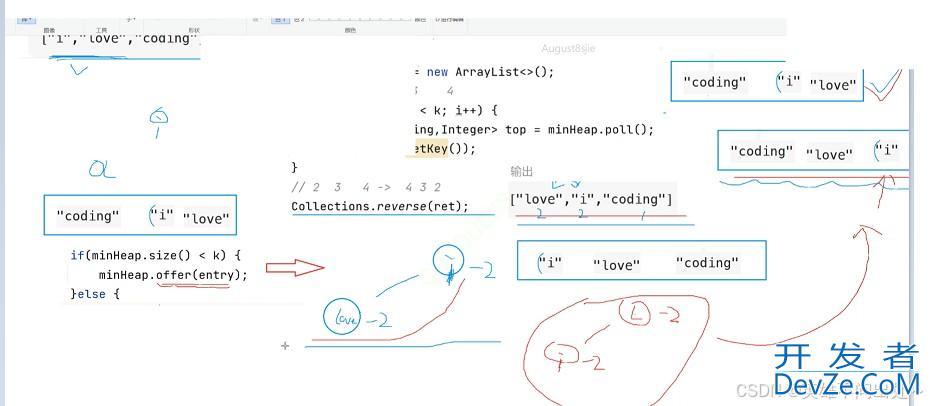
Task: Click the DevZe.CoM watermark logo
Action: coord(845,372)
